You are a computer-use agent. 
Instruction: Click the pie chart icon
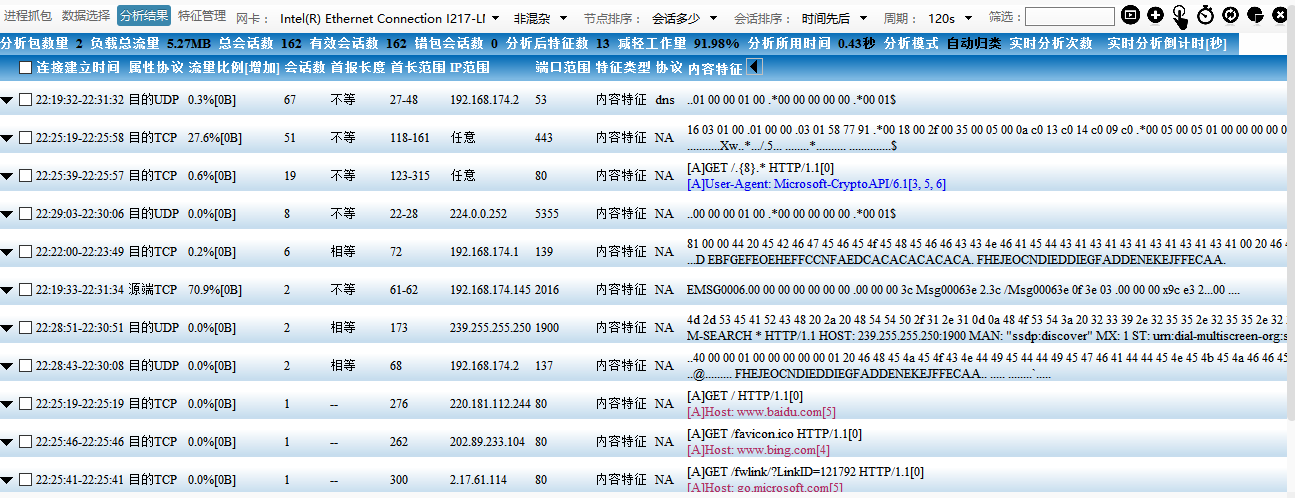click(1255, 15)
